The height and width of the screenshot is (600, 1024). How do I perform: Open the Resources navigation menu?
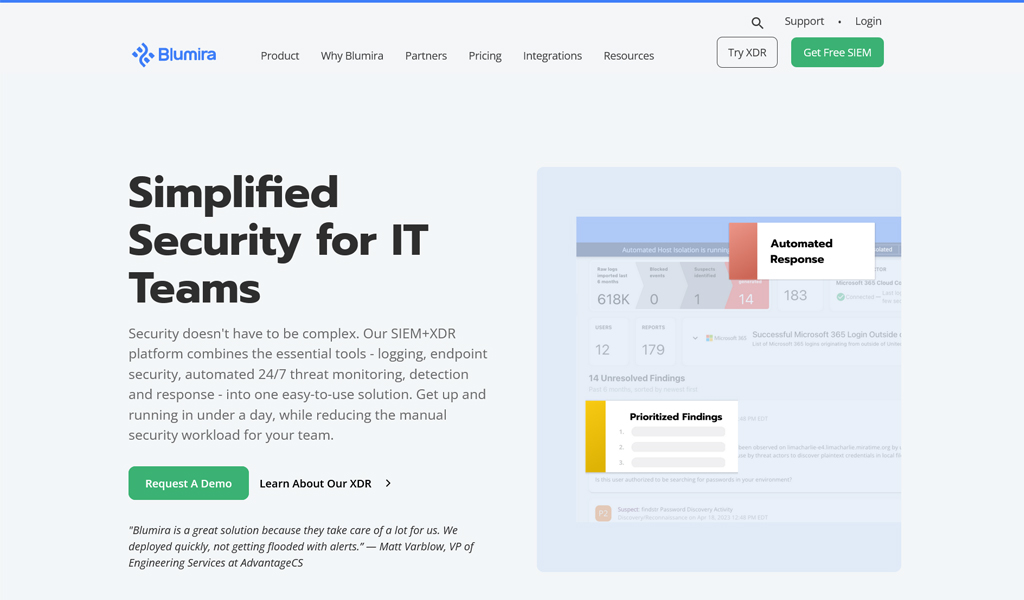click(628, 56)
